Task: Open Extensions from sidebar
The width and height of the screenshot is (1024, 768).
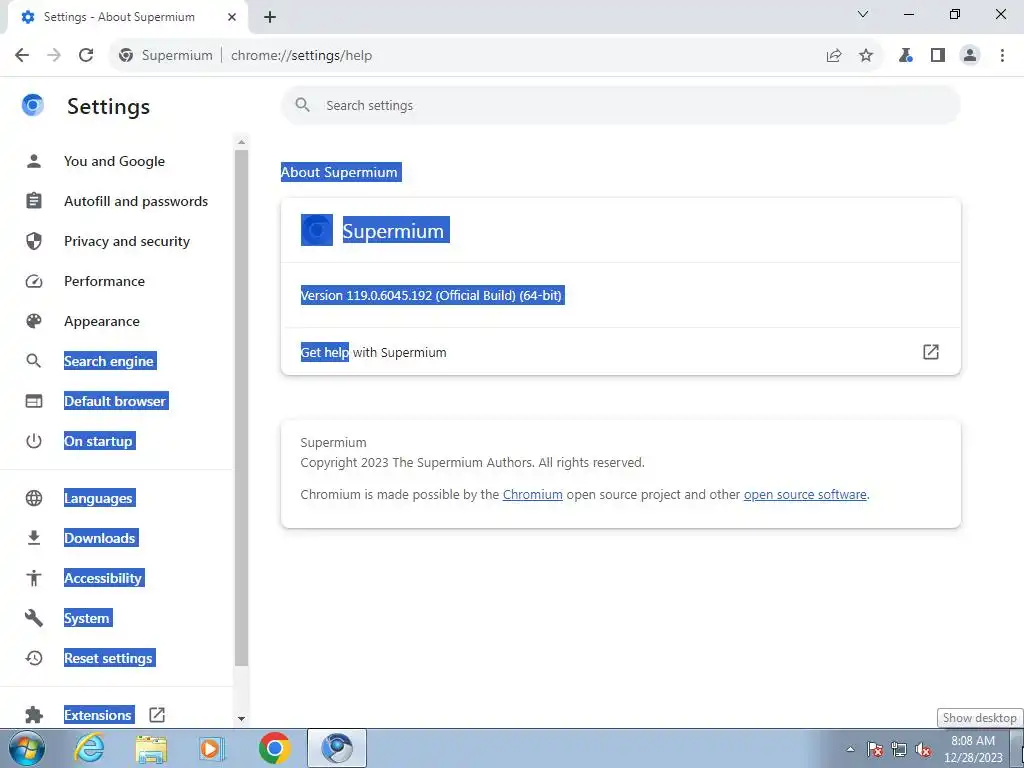Action: 98,715
